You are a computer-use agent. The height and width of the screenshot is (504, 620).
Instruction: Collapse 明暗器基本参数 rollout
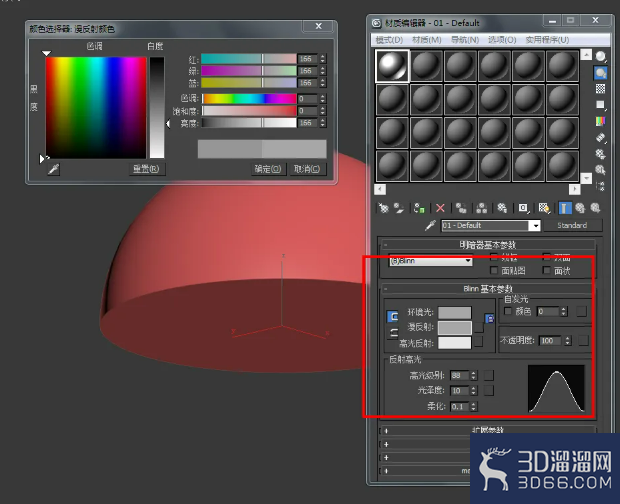tap(488, 245)
